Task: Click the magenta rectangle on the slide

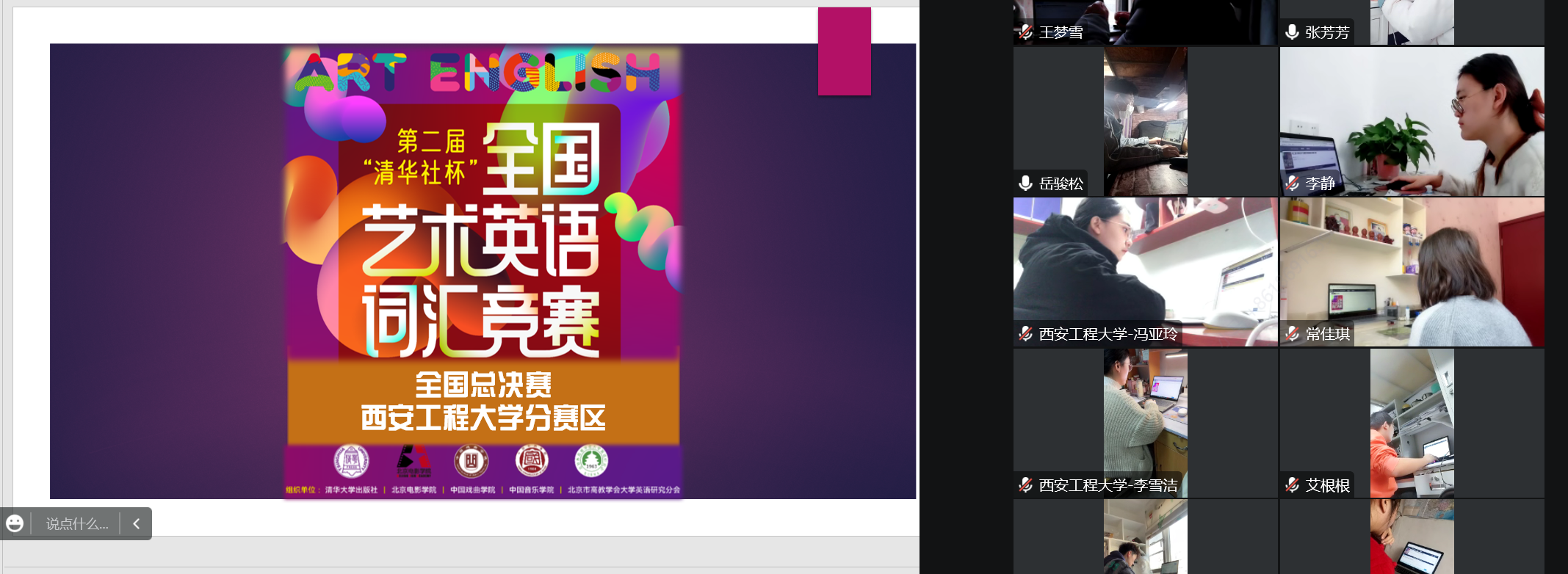Action: tap(844, 51)
